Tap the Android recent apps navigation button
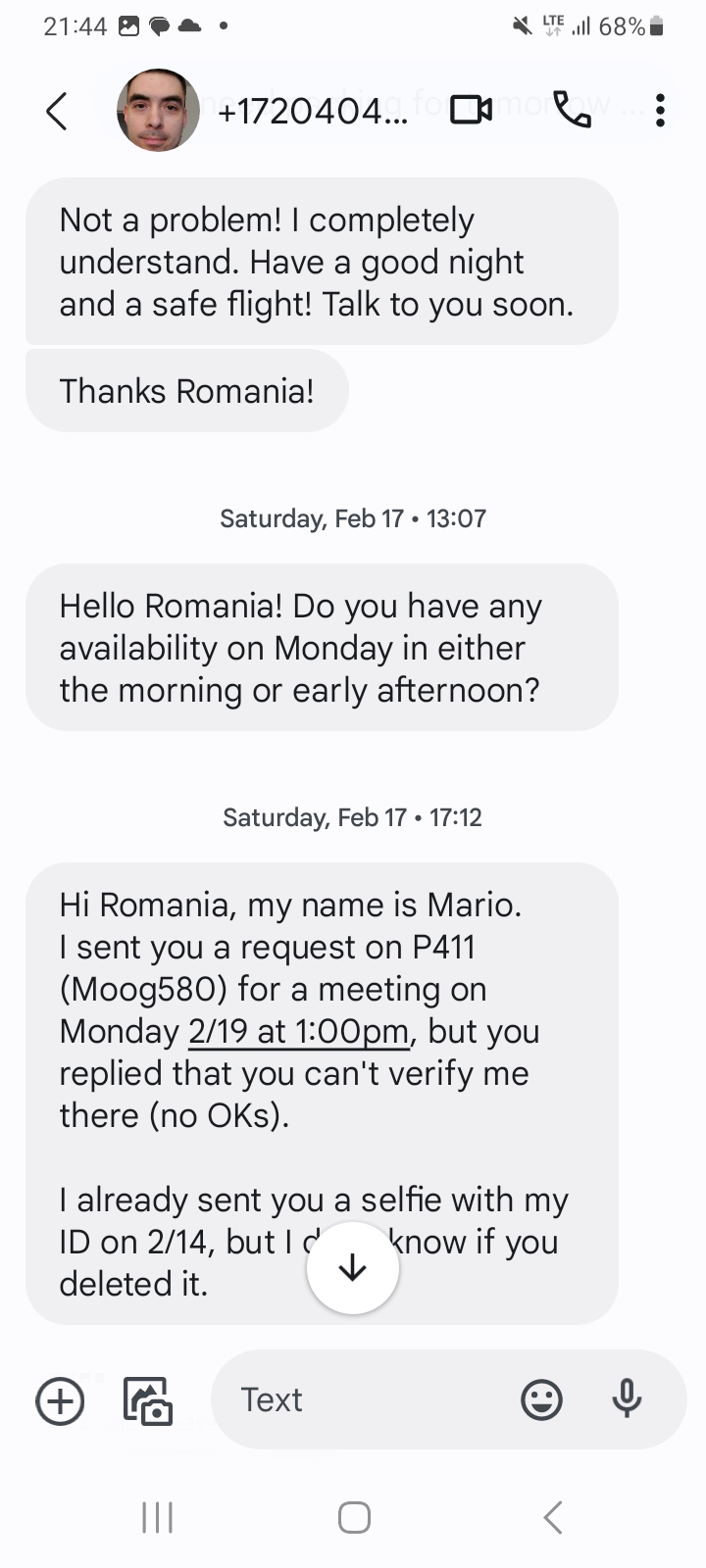706x1568 pixels. coord(157,1517)
